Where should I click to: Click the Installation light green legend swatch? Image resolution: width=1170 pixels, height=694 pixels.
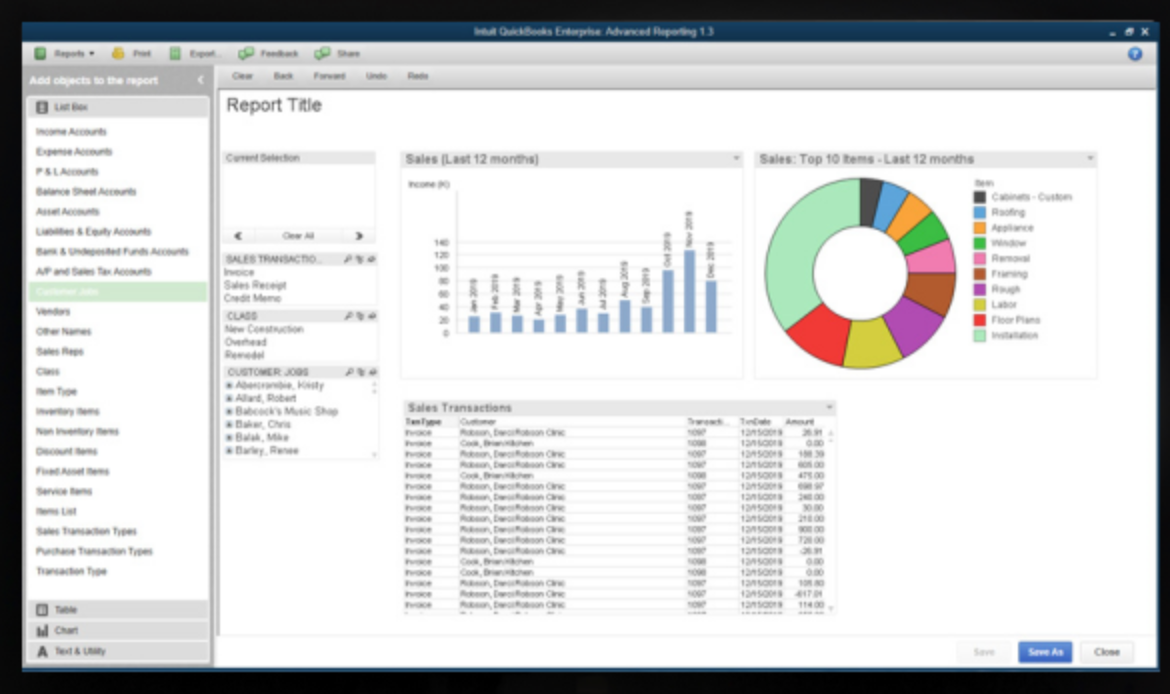click(x=980, y=336)
